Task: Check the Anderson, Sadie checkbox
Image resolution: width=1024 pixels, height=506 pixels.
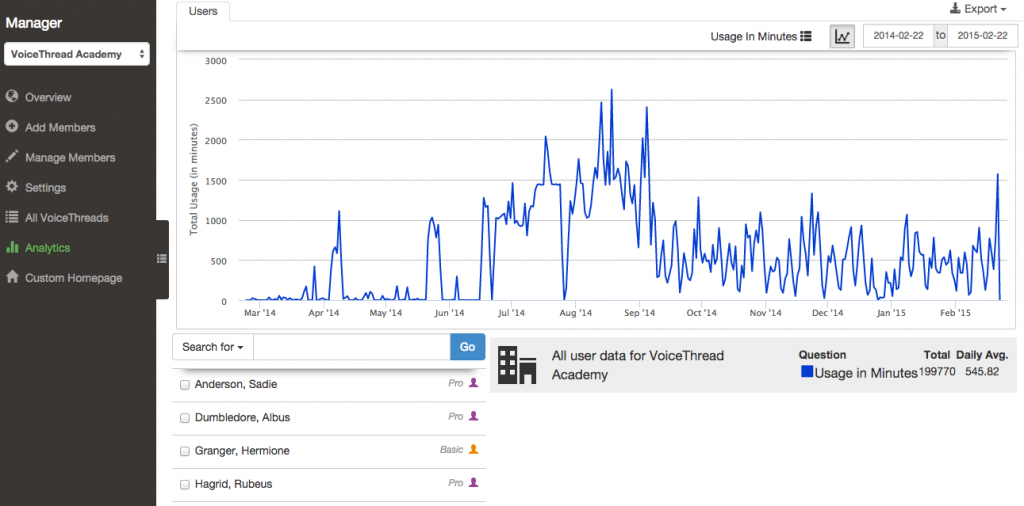Action: (x=185, y=385)
